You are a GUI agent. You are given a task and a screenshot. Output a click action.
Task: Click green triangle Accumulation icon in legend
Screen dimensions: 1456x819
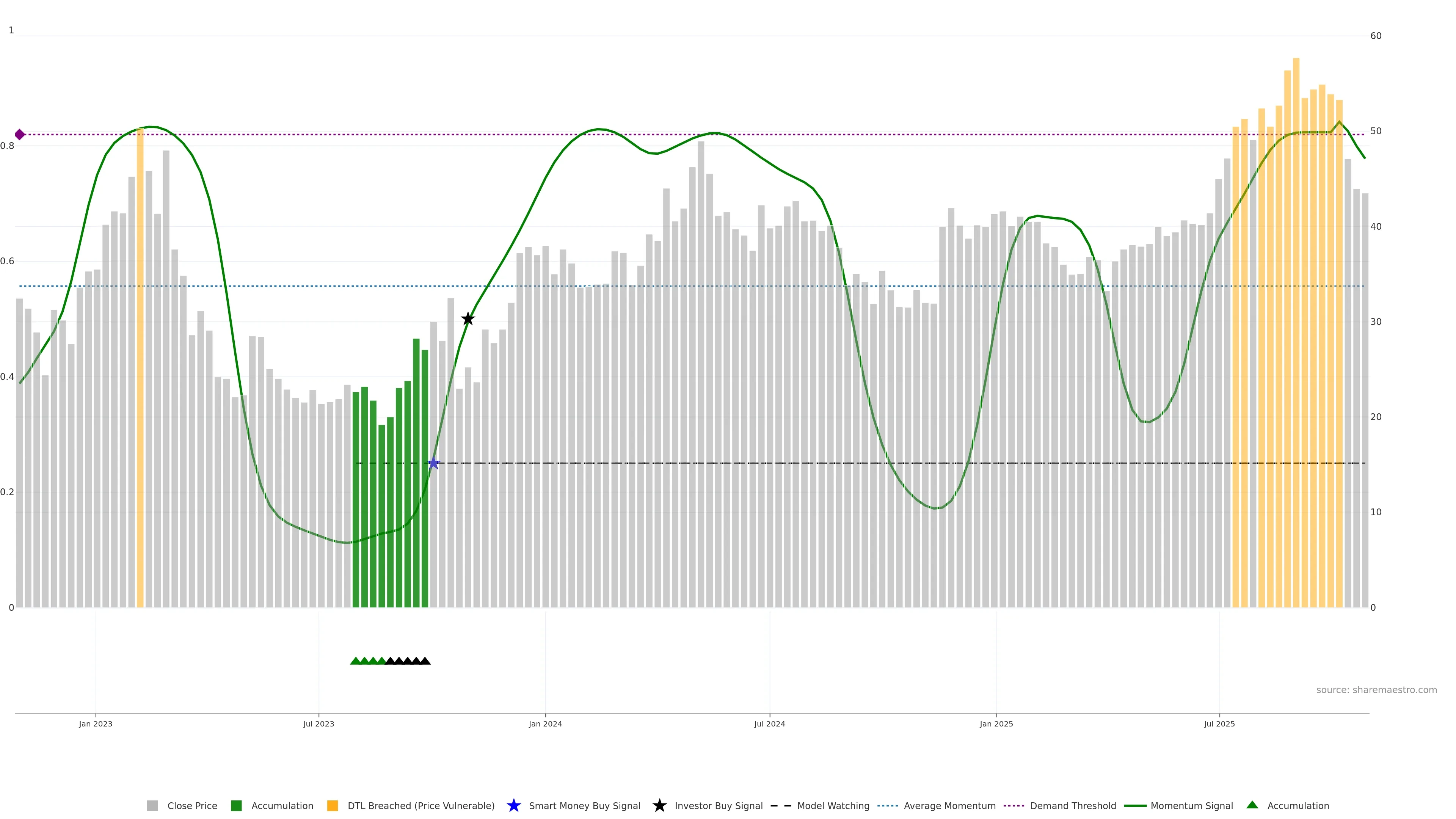click(1252, 805)
